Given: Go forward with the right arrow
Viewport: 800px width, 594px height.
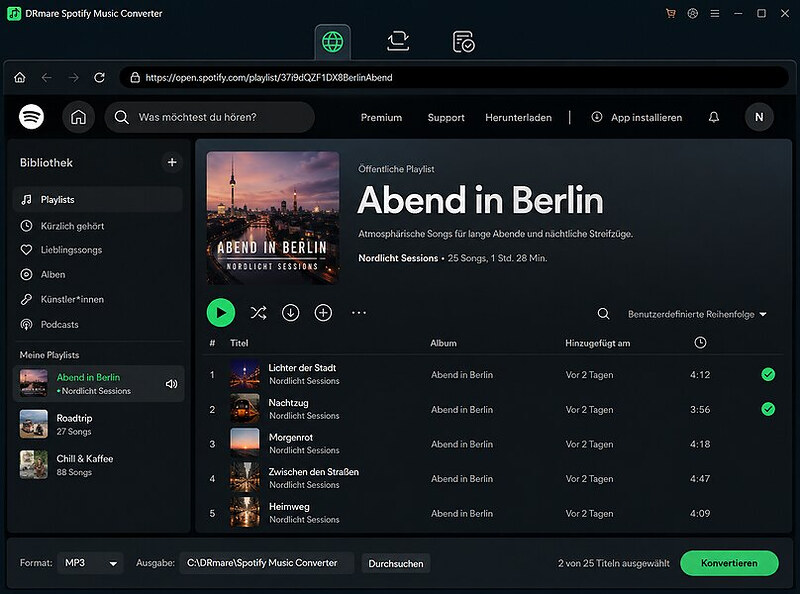Looking at the screenshot, I should [74, 78].
